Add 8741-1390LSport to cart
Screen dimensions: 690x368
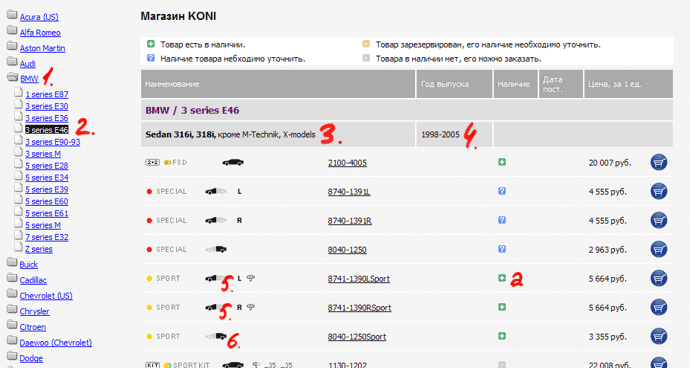[x=658, y=279]
